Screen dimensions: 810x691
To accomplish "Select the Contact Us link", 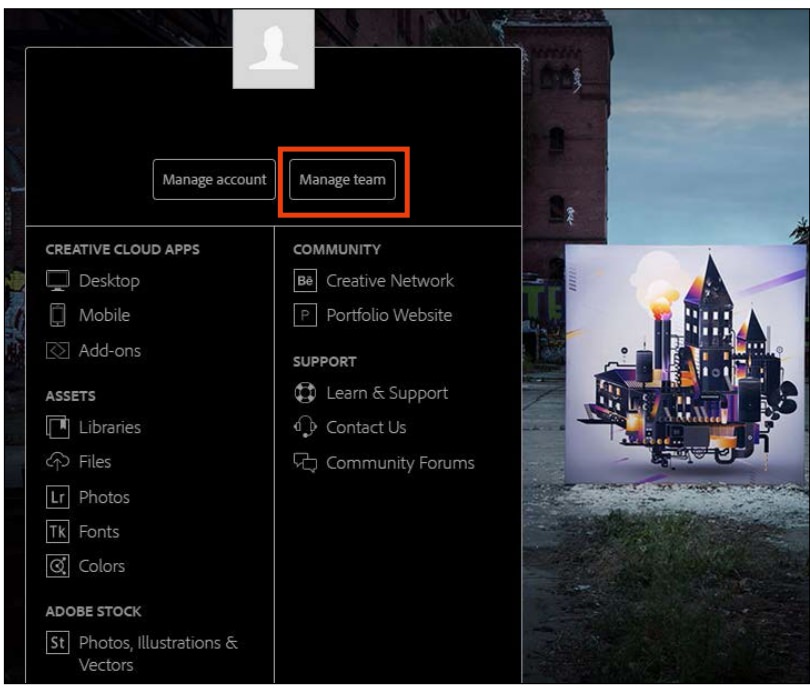I will click(366, 427).
